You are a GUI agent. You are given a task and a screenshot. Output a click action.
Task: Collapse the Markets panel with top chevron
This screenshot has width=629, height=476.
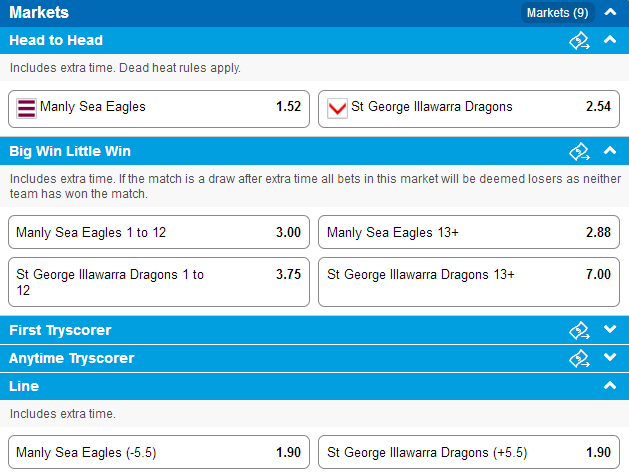610,12
